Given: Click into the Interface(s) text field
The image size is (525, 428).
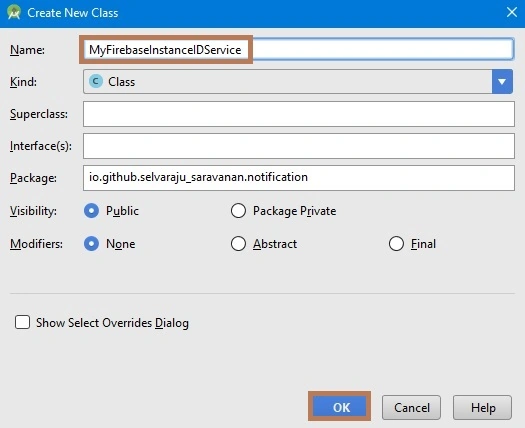Looking at the screenshot, I should point(299,146).
